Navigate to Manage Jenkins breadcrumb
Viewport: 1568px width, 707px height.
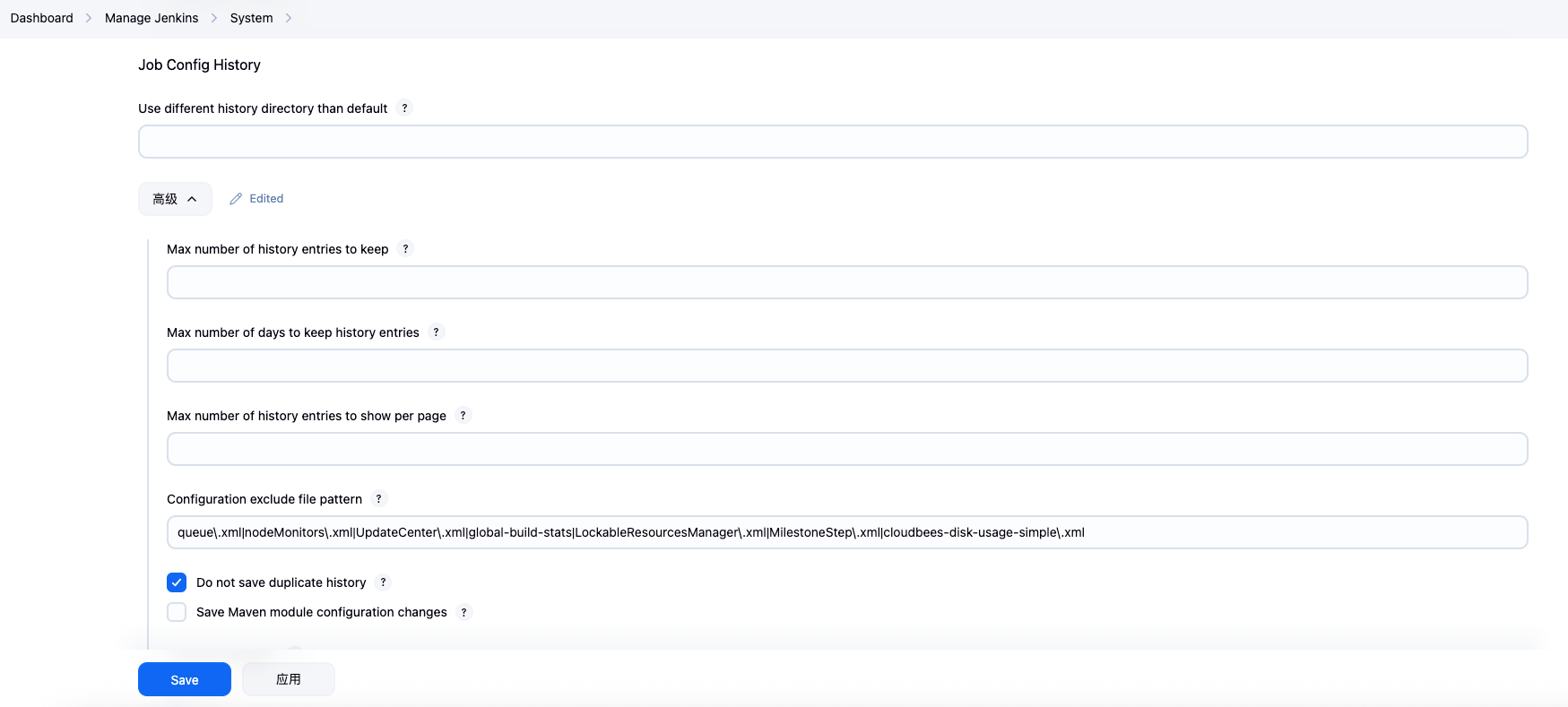pyautogui.click(x=152, y=18)
